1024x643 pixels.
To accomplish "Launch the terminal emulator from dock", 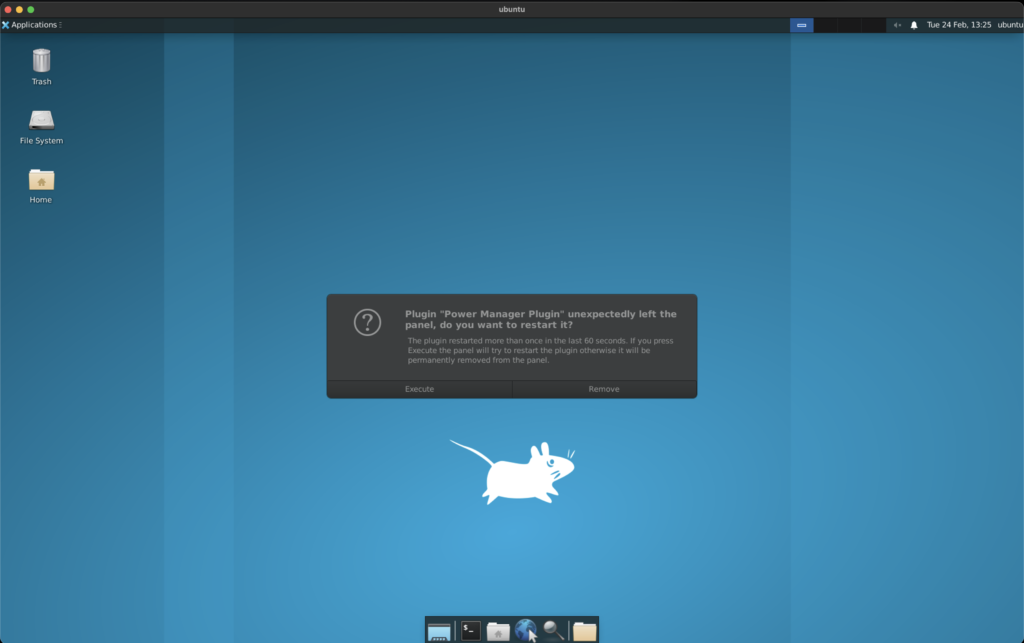I will coord(470,631).
